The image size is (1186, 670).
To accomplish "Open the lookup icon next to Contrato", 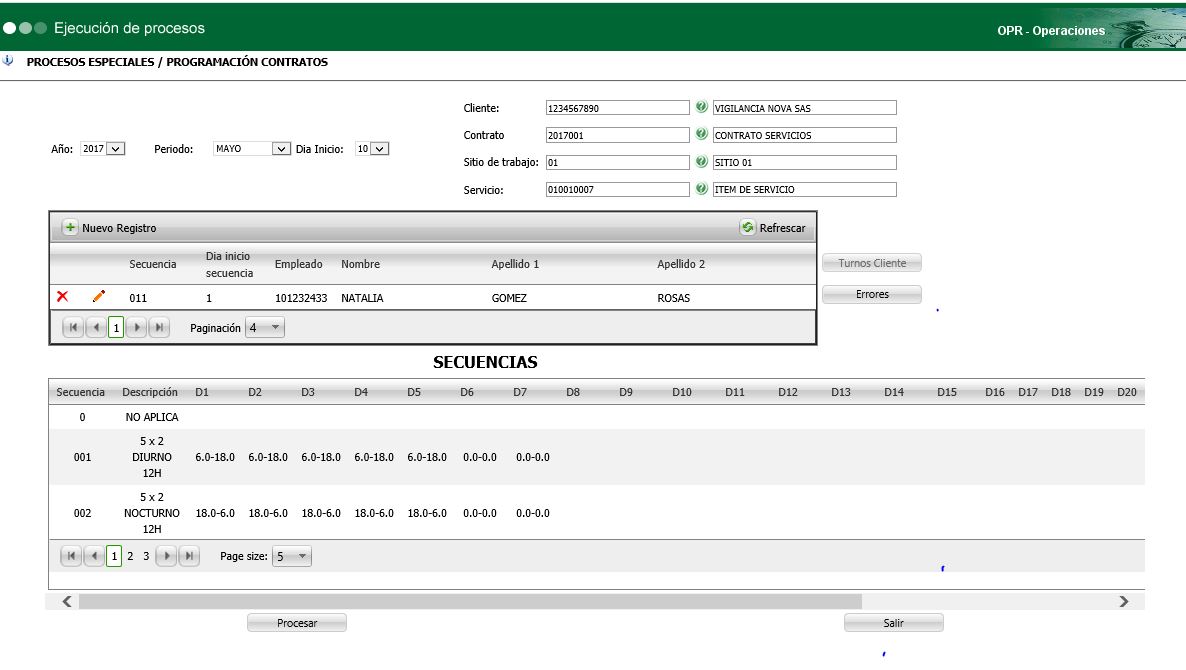I will click(x=701, y=134).
